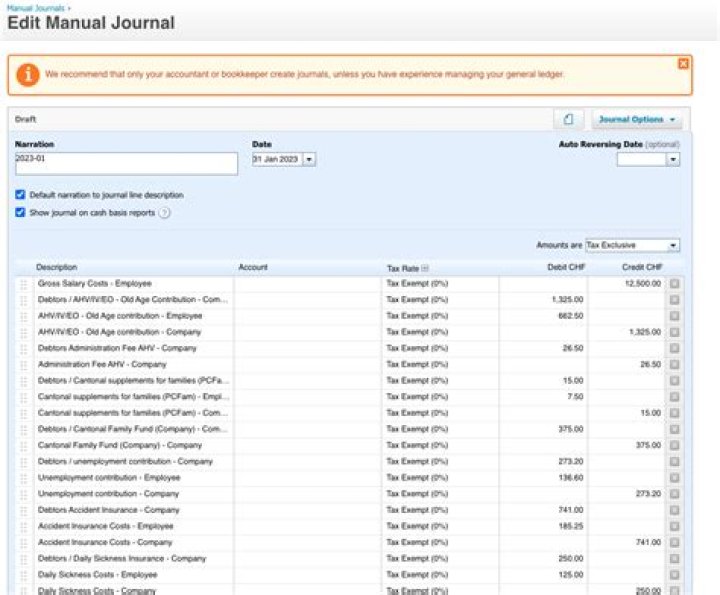The height and width of the screenshot is (595, 720).
Task: Grab drag handle of Unemployment contribution - Employee row
Action: (24, 478)
